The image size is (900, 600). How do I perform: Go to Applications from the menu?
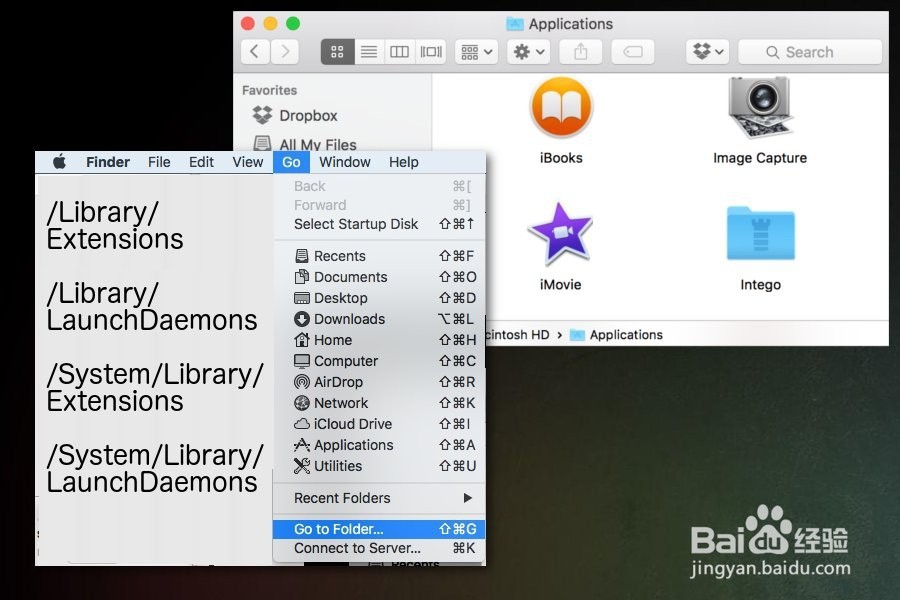(x=379, y=444)
